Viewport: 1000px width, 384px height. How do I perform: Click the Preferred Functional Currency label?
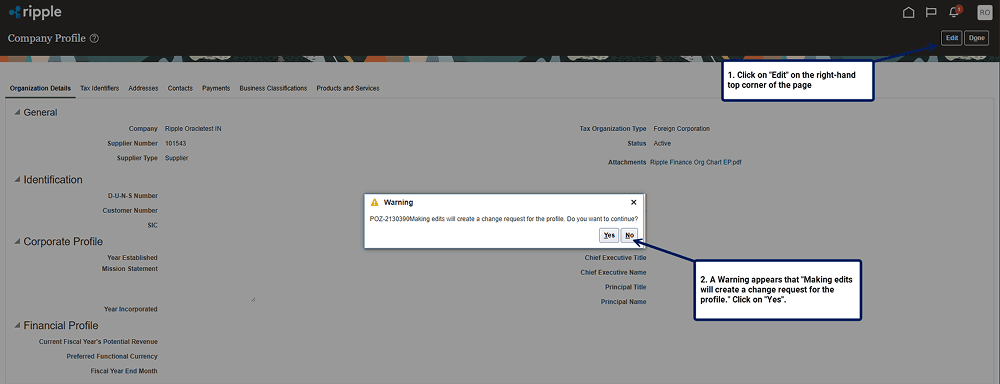[112, 357]
